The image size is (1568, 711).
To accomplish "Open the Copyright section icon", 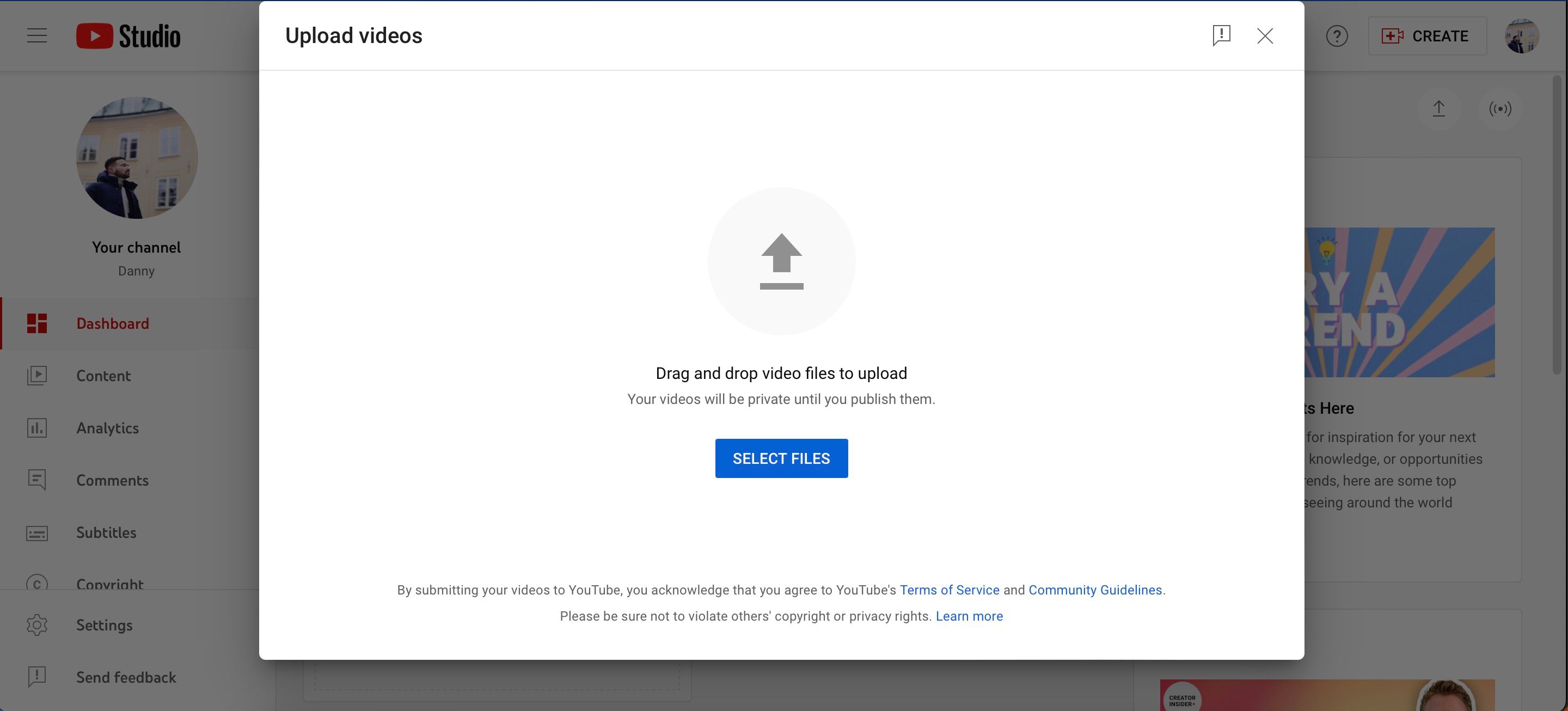I will pos(36,584).
